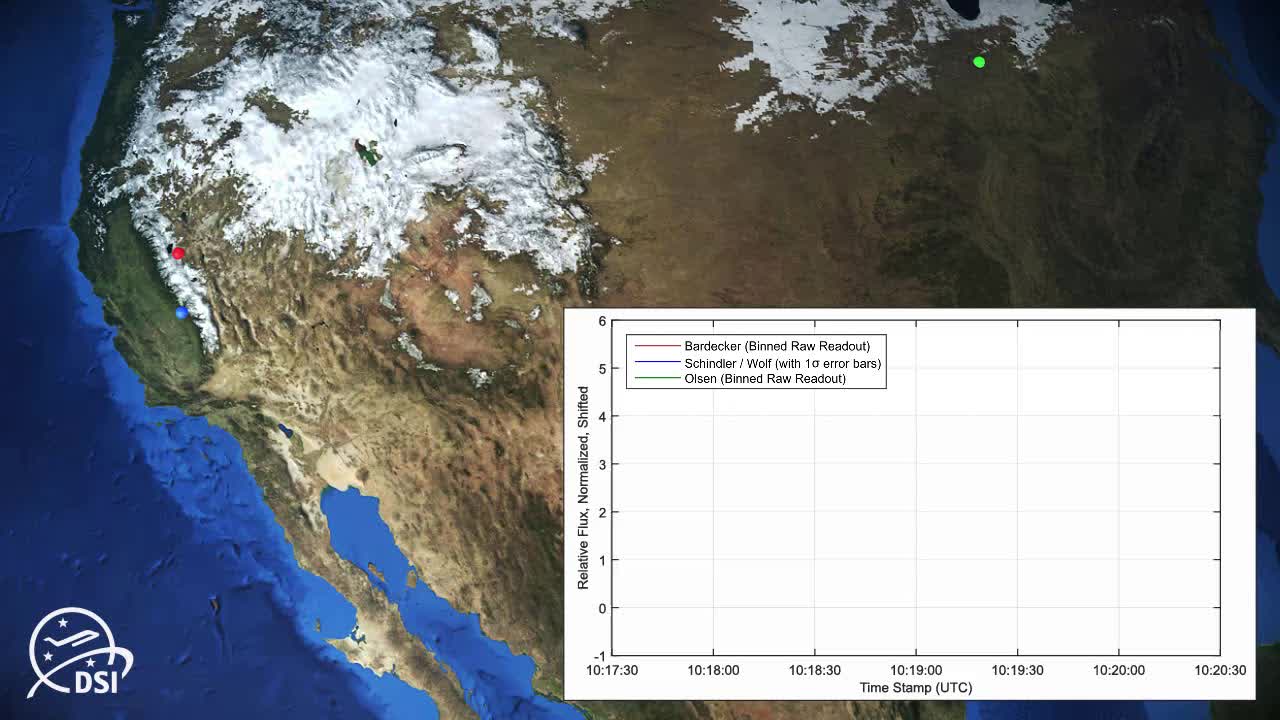Click the y-axis value -1 tick label
The width and height of the screenshot is (1280, 720).
click(x=600, y=656)
